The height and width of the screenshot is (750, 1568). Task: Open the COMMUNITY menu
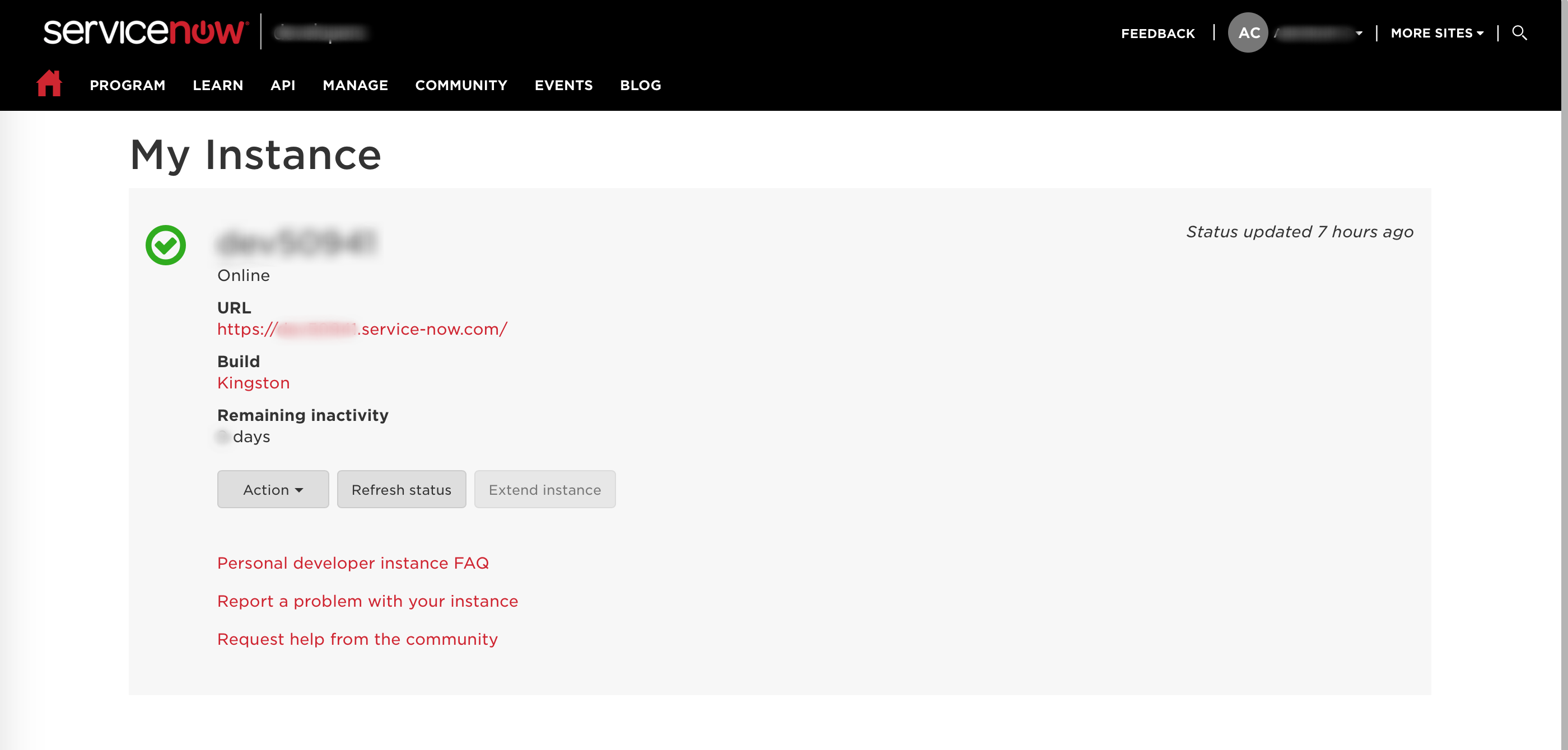(461, 85)
